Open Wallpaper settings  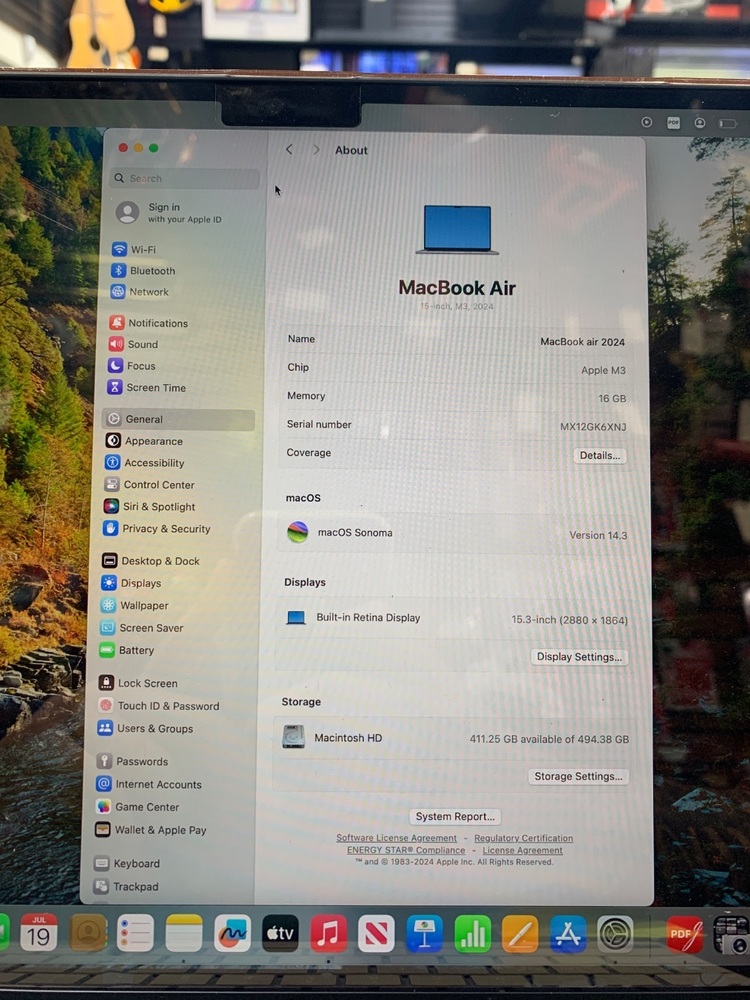tap(135, 605)
